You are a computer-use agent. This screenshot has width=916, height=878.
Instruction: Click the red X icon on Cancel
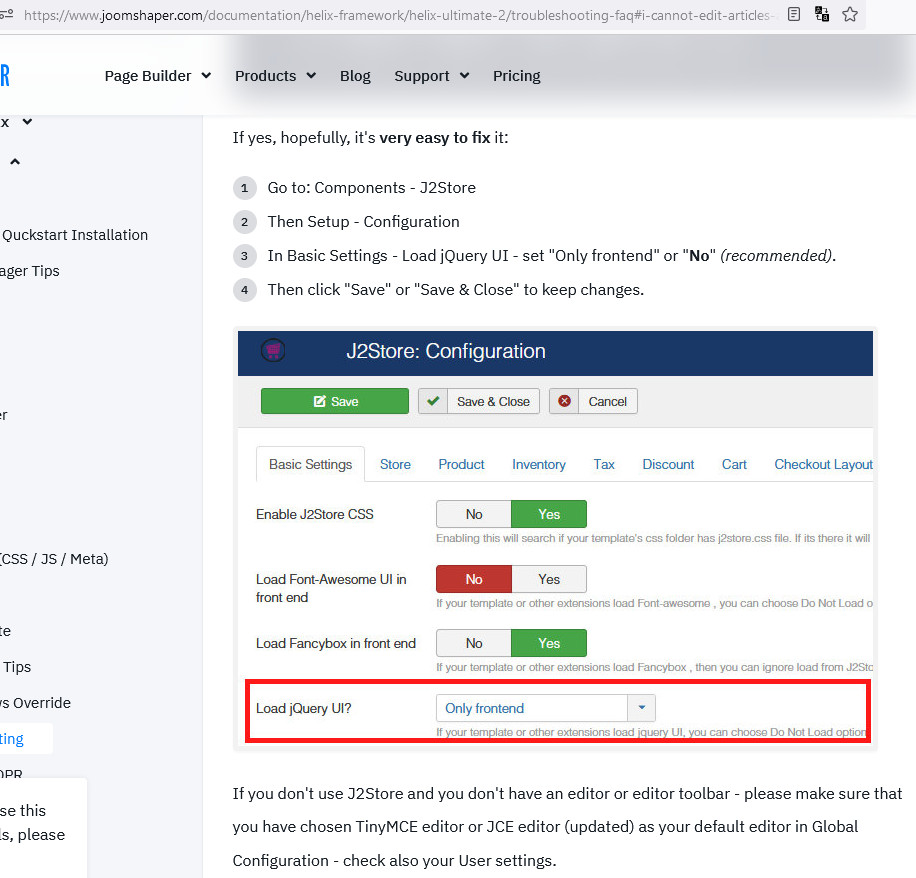point(565,401)
